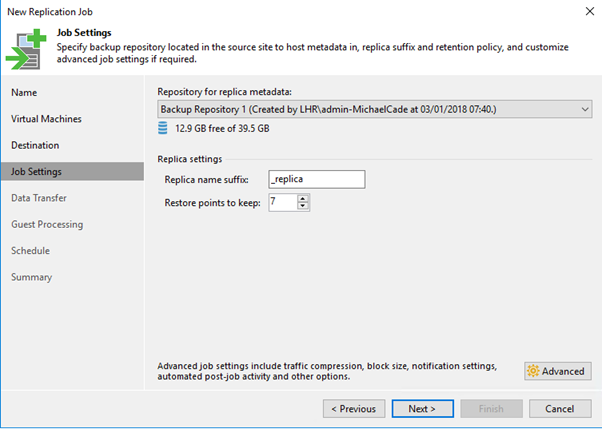Click the Cancel button

point(560,409)
